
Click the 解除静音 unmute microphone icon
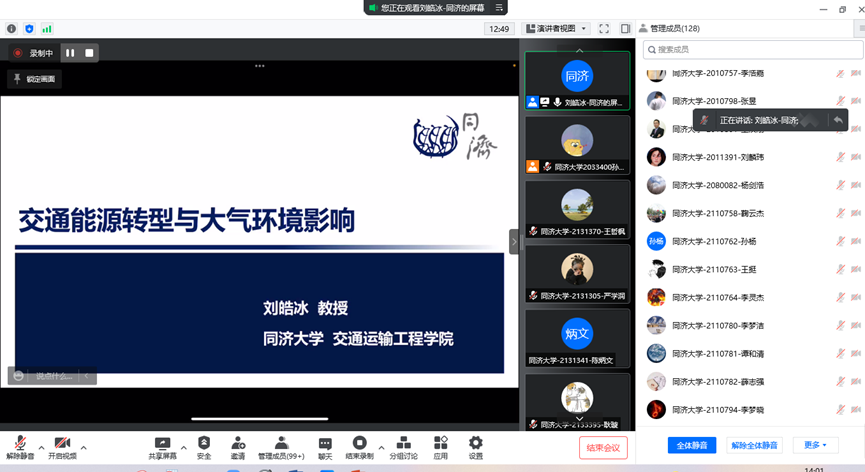(19, 444)
